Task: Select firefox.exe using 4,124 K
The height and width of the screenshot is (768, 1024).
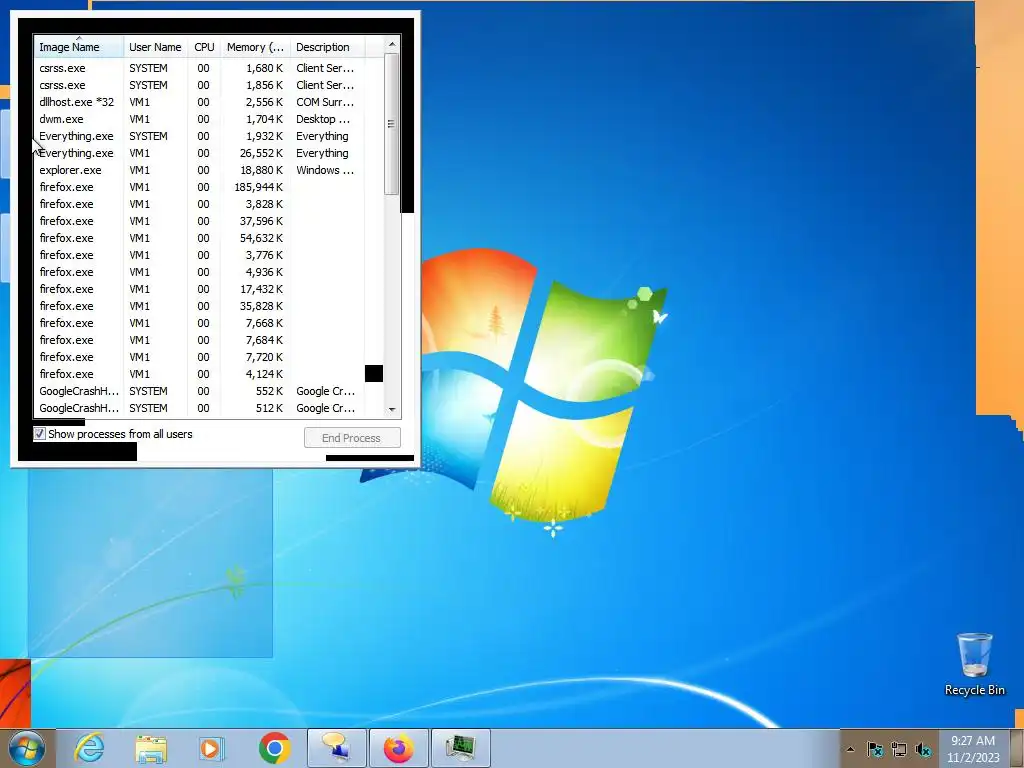Action: click(x=199, y=374)
